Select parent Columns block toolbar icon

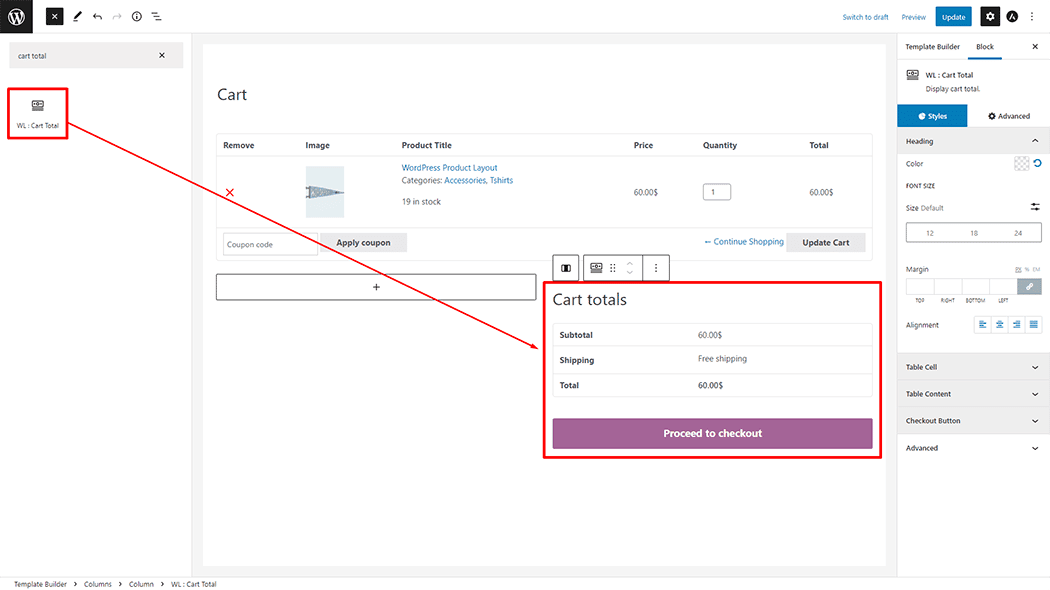566,268
